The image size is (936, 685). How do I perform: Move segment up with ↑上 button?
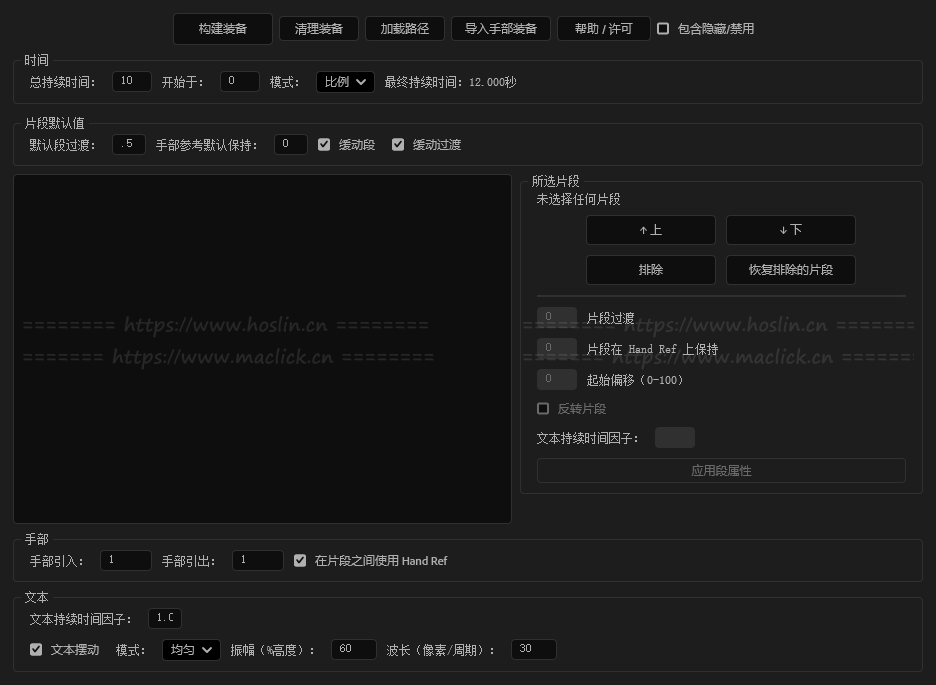[651, 230]
